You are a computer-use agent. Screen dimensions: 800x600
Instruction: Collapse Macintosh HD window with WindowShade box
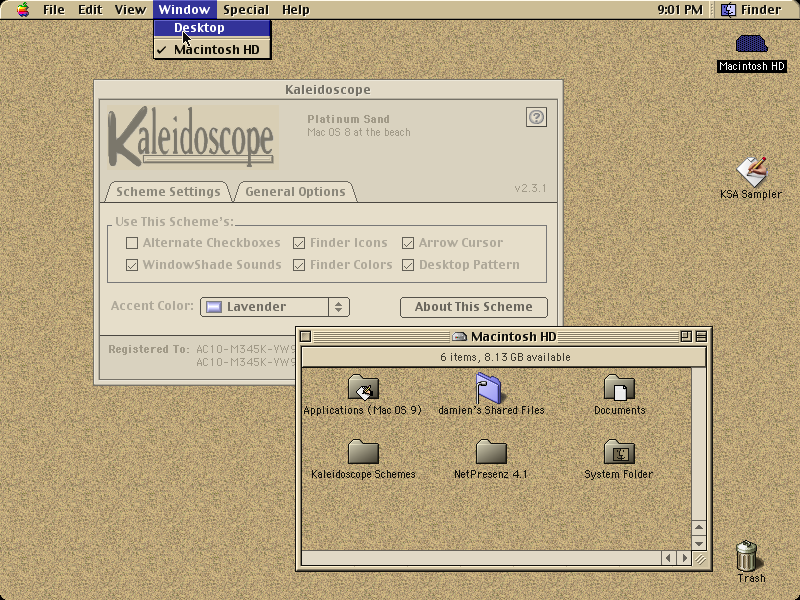click(x=702, y=337)
